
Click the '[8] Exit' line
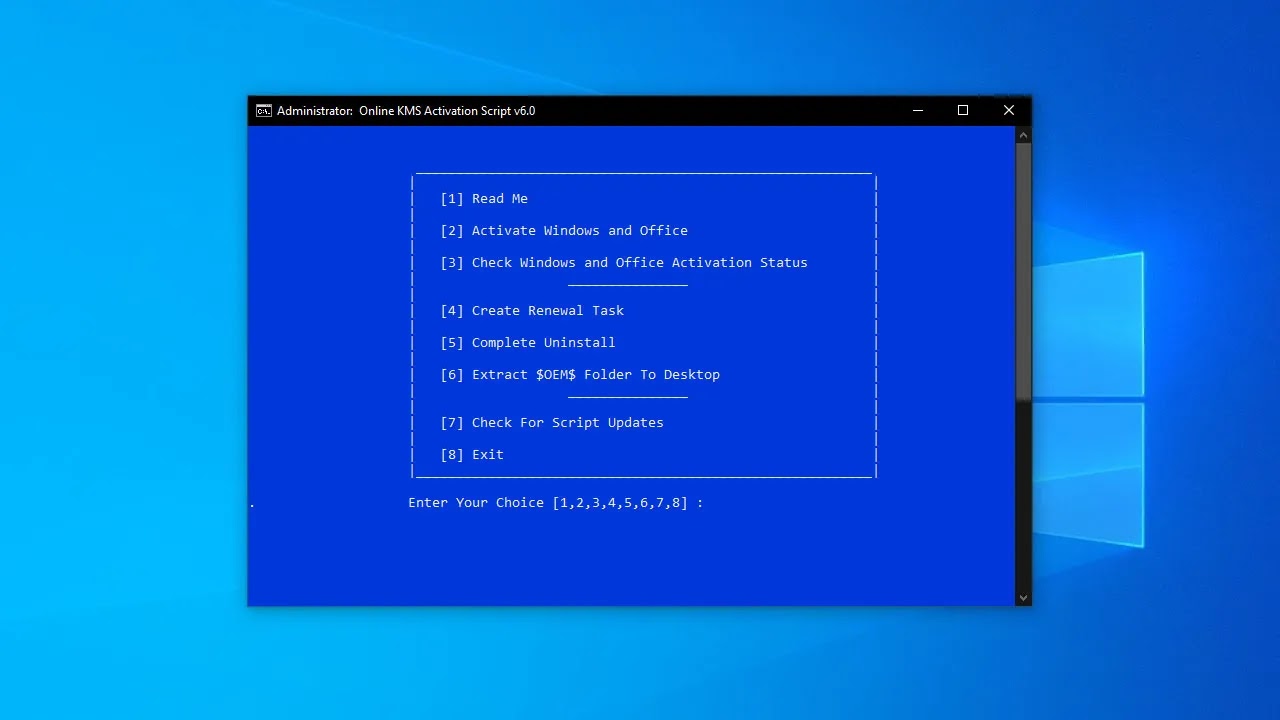pyautogui.click(x=472, y=455)
